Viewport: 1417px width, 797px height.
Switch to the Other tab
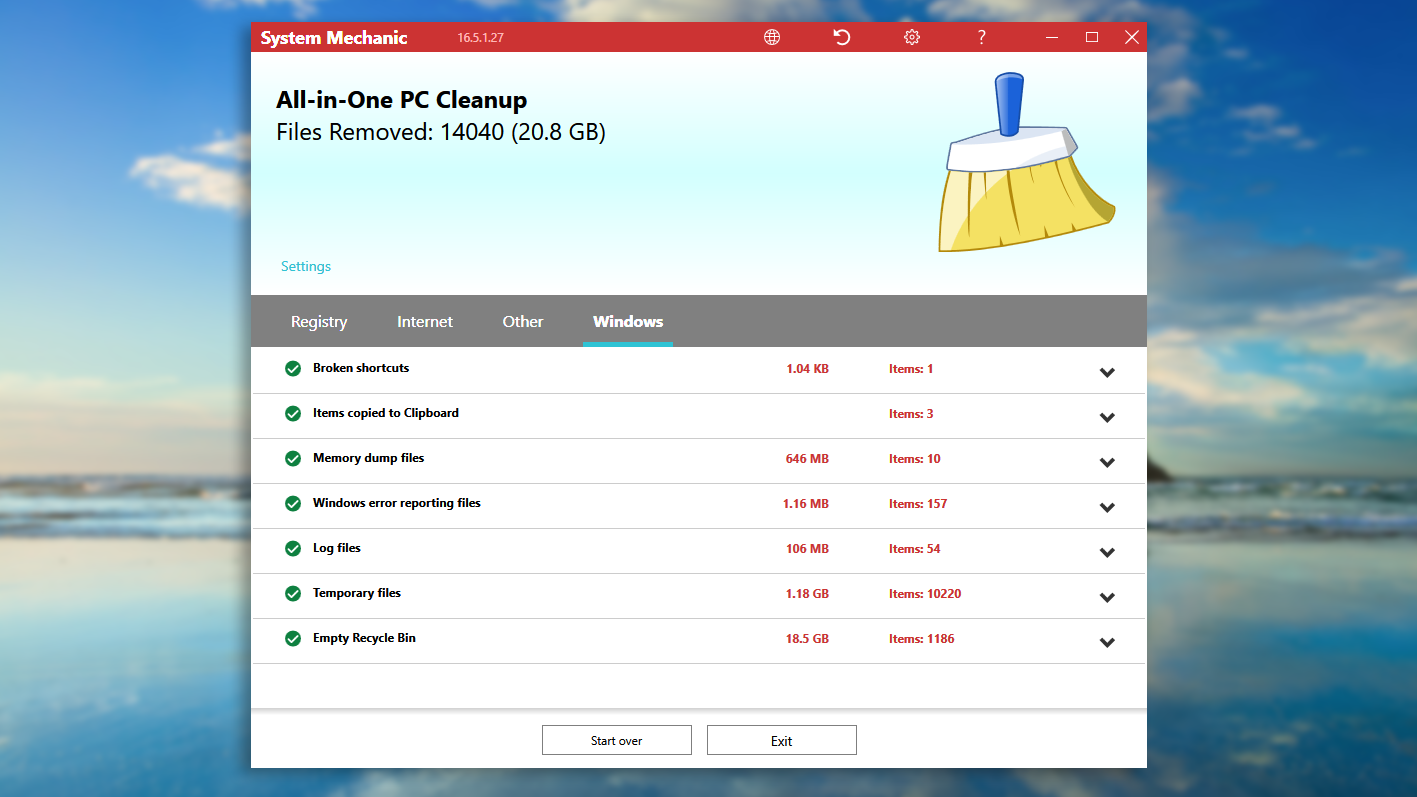click(x=523, y=322)
